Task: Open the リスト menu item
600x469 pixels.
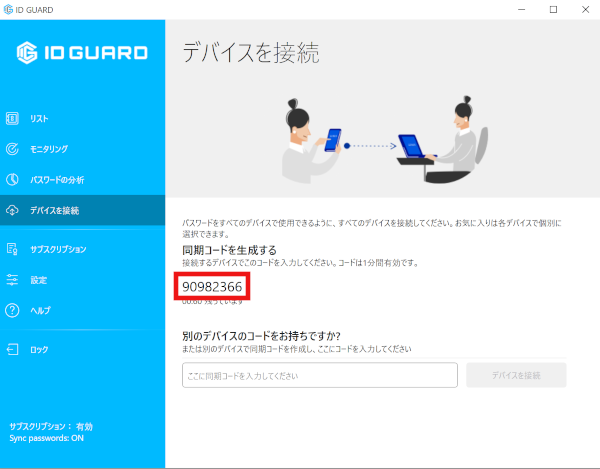Action: coord(82,119)
